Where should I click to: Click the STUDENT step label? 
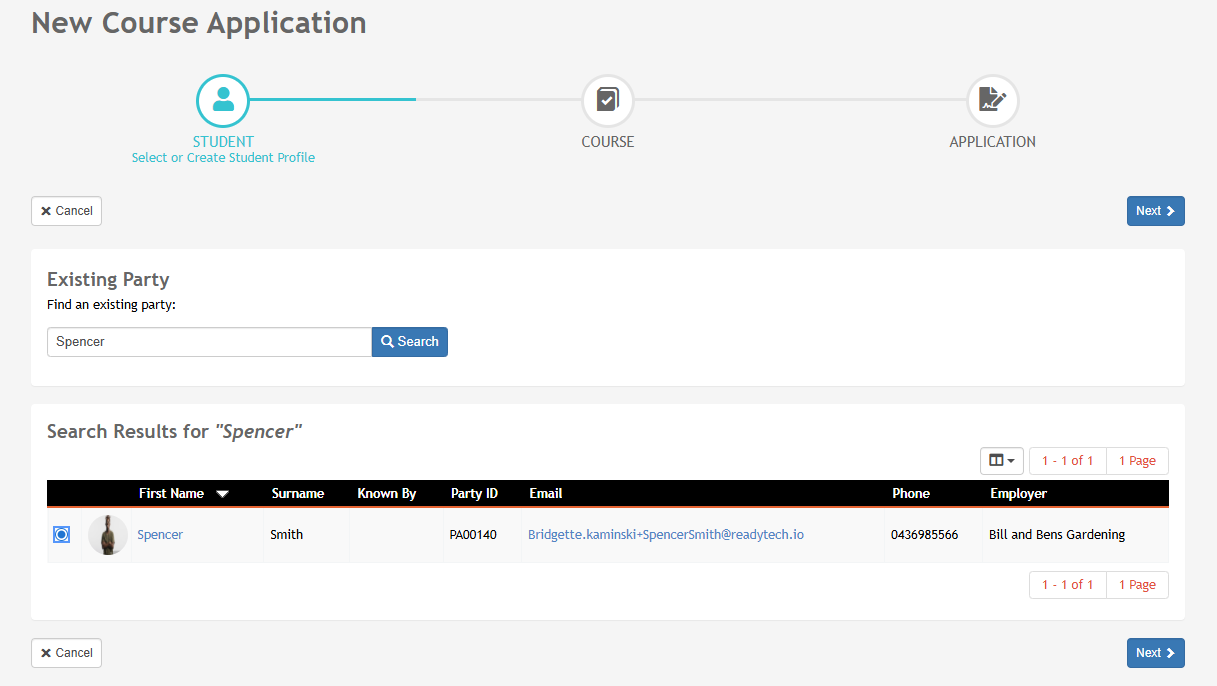(223, 142)
